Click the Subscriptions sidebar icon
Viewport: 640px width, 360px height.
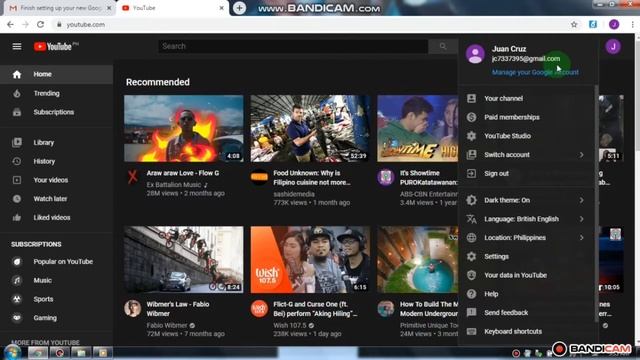(17, 112)
